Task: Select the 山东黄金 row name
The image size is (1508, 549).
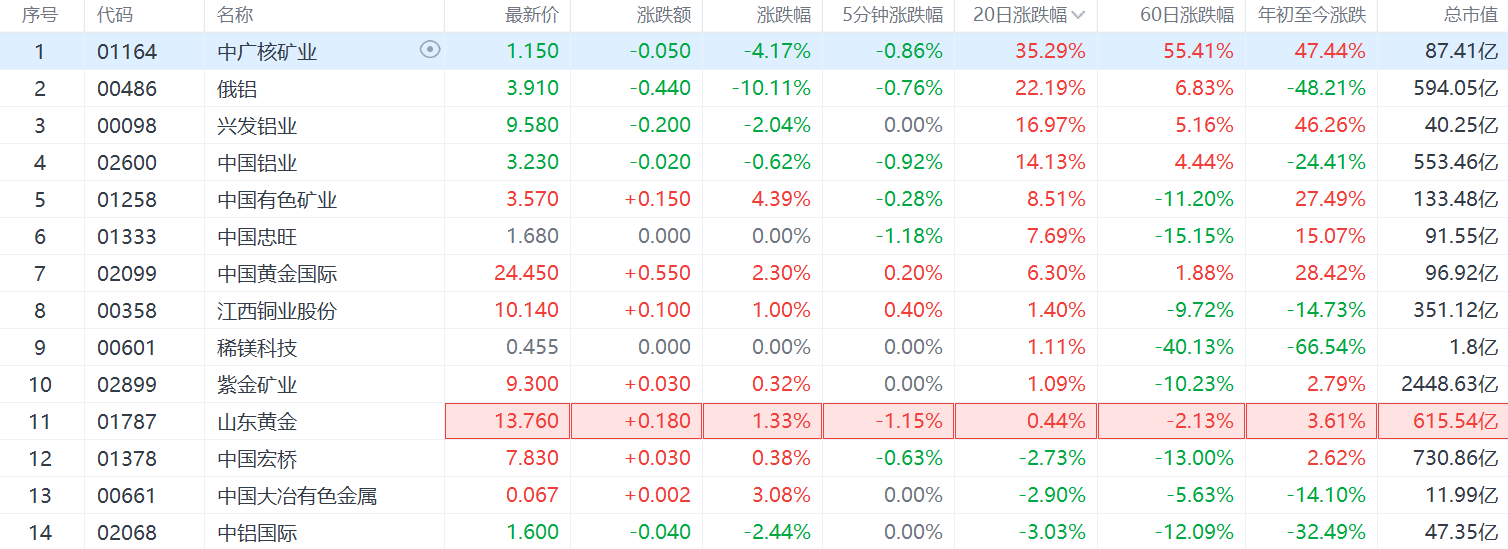Action: click(257, 421)
